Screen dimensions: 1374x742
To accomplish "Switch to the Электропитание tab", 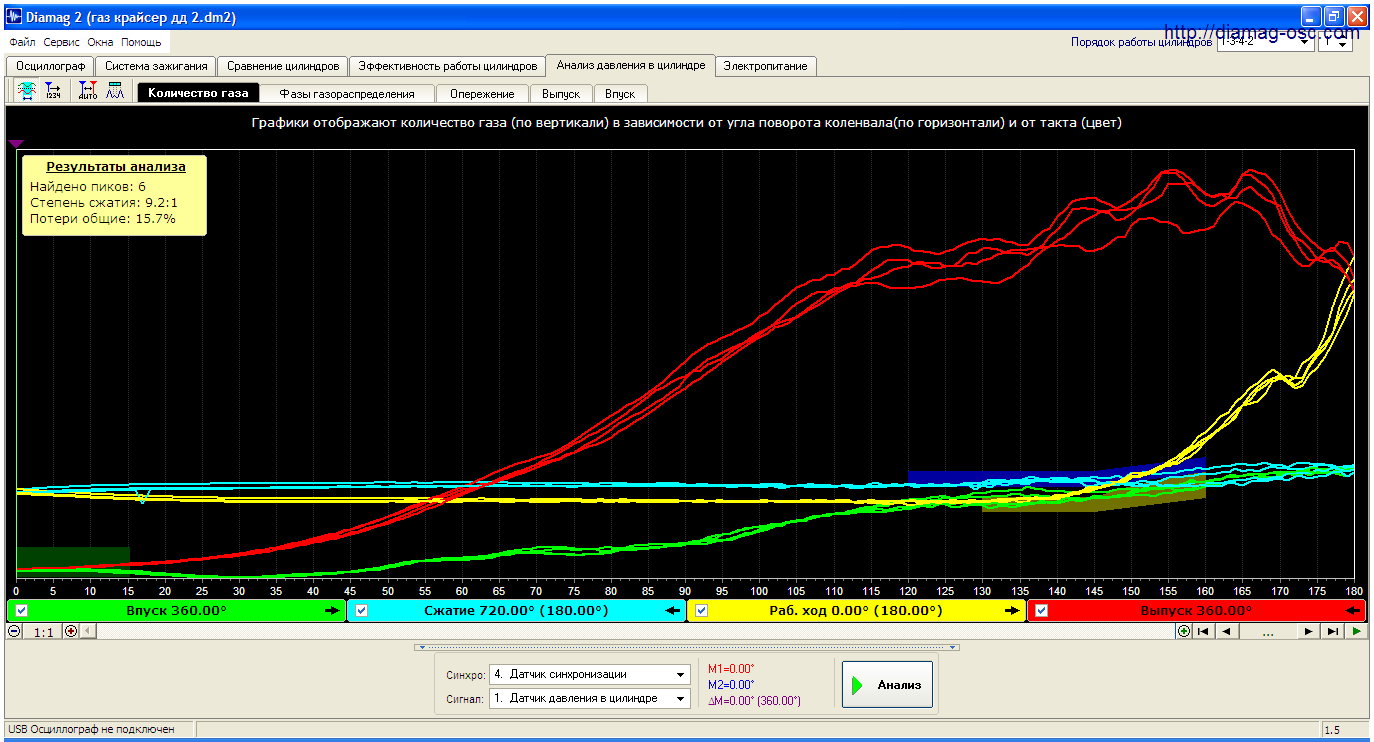I will [x=766, y=66].
